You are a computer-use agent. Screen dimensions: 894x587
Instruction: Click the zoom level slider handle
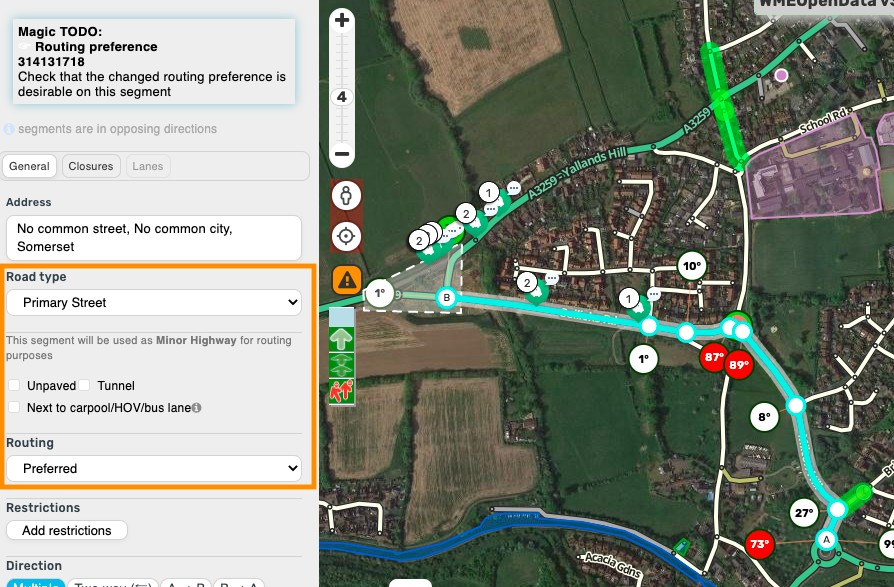coord(342,97)
